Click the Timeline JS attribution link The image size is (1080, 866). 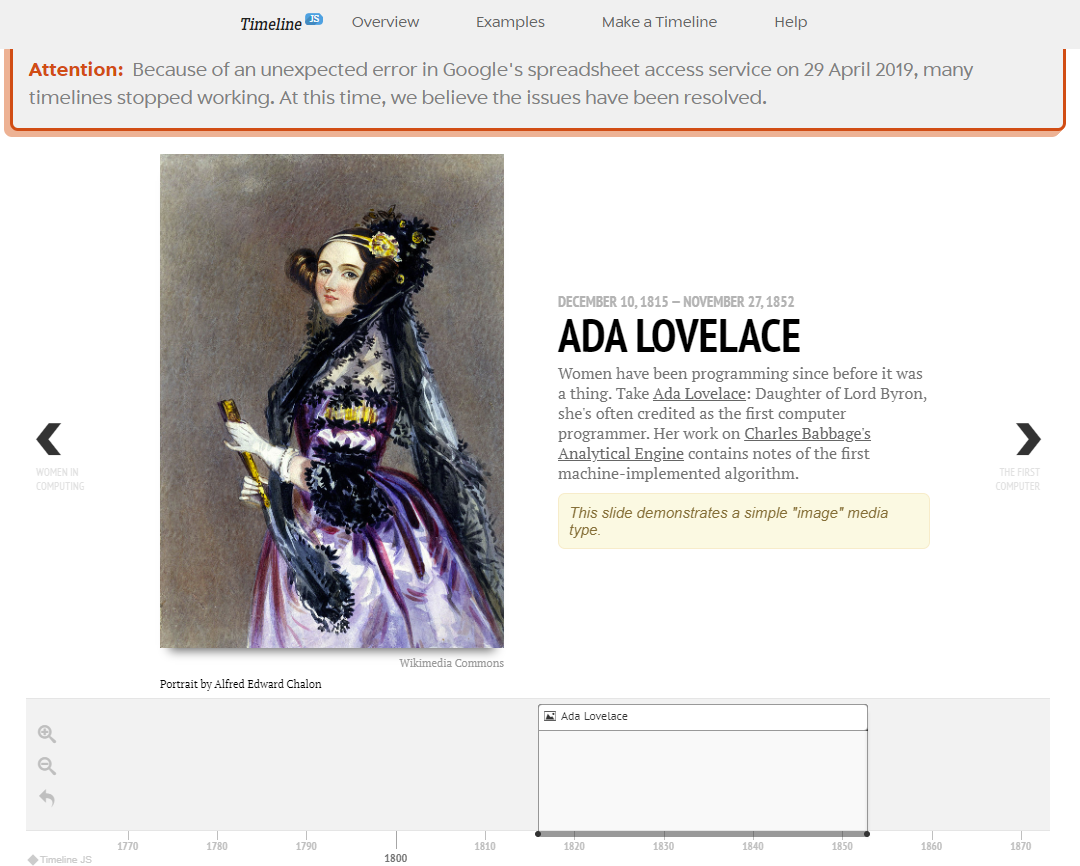(x=60, y=859)
